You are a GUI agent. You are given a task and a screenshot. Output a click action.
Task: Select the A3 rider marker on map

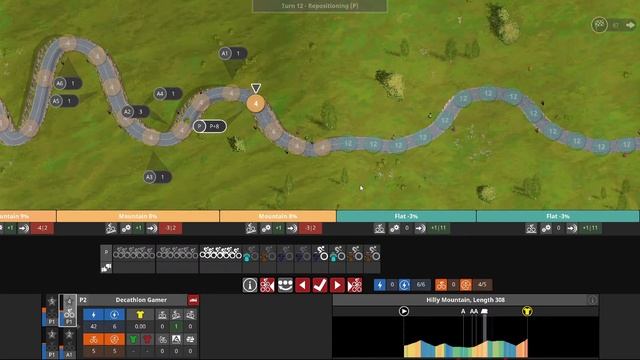click(x=157, y=177)
